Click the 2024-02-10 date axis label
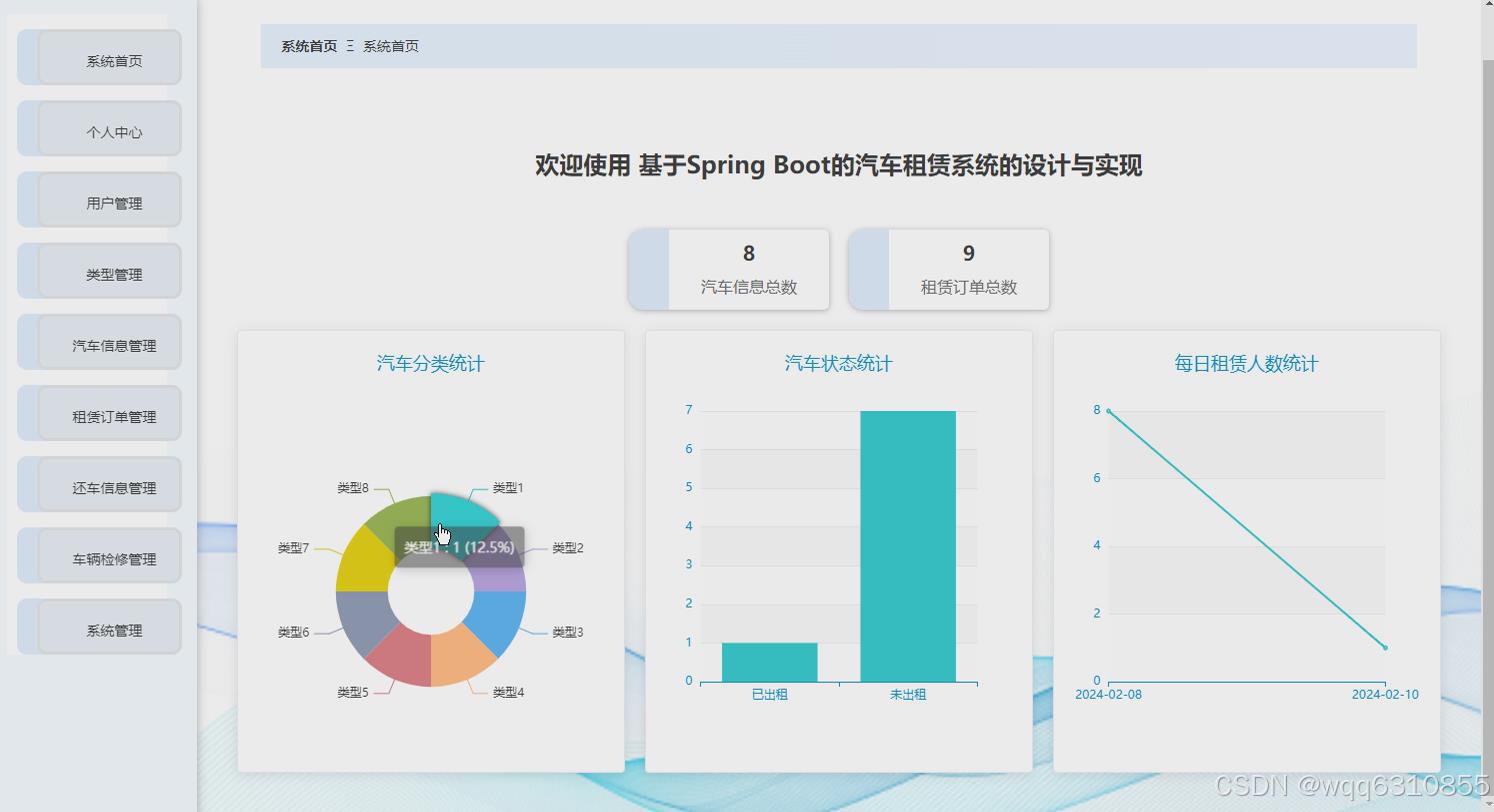 (x=1385, y=694)
